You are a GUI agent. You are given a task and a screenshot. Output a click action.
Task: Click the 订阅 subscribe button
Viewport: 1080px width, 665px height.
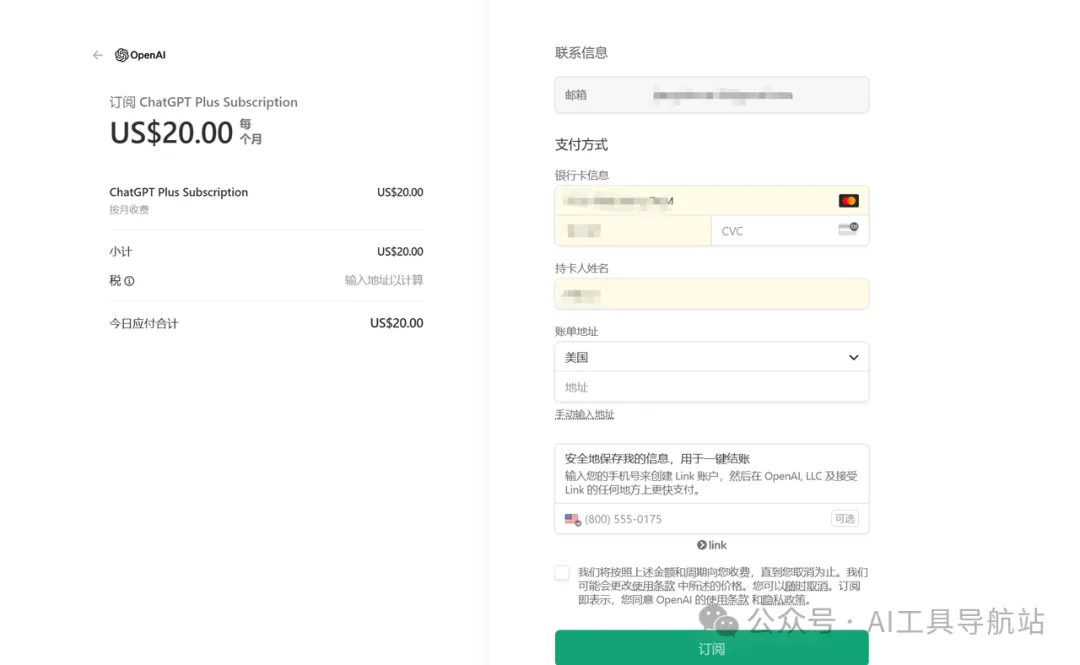711,648
